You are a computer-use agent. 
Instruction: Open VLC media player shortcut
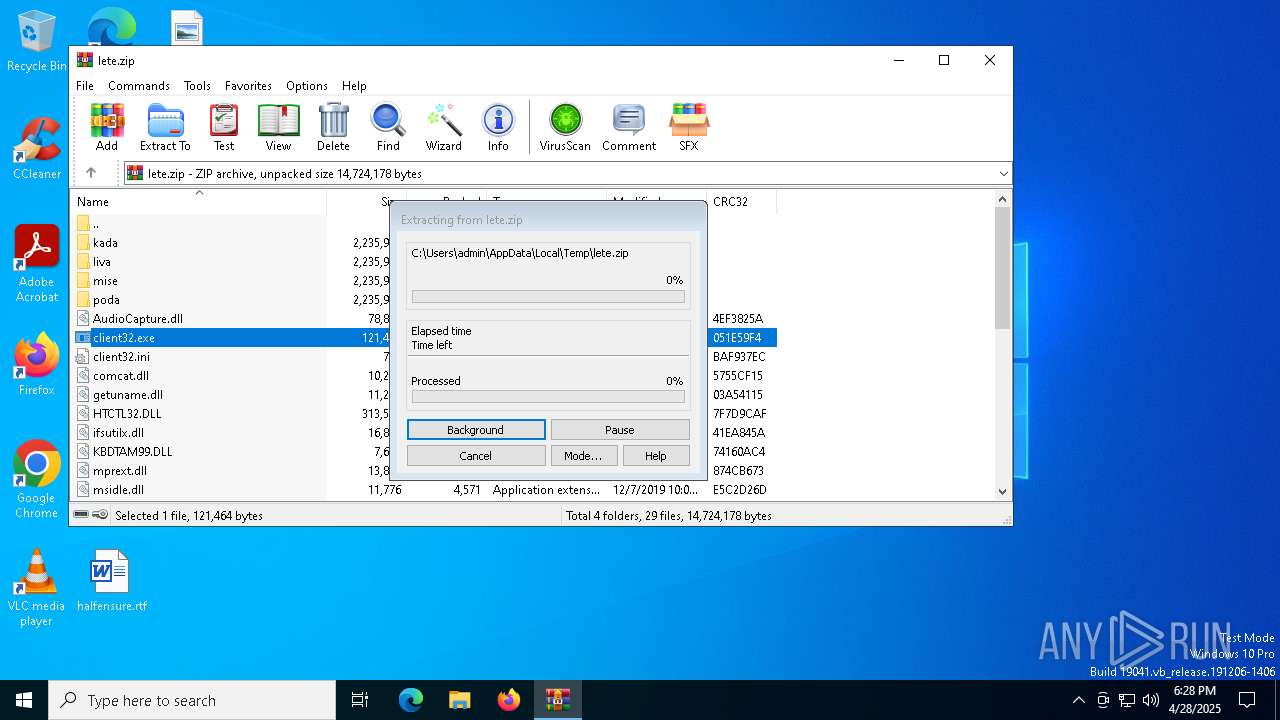click(x=37, y=588)
